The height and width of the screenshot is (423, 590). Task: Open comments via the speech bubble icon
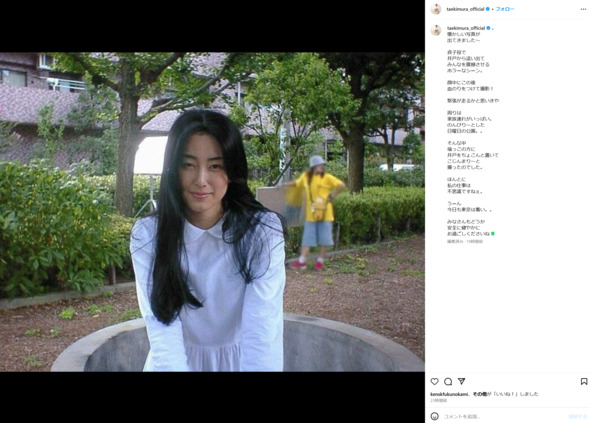pyautogui.click(x=448, y=382)
